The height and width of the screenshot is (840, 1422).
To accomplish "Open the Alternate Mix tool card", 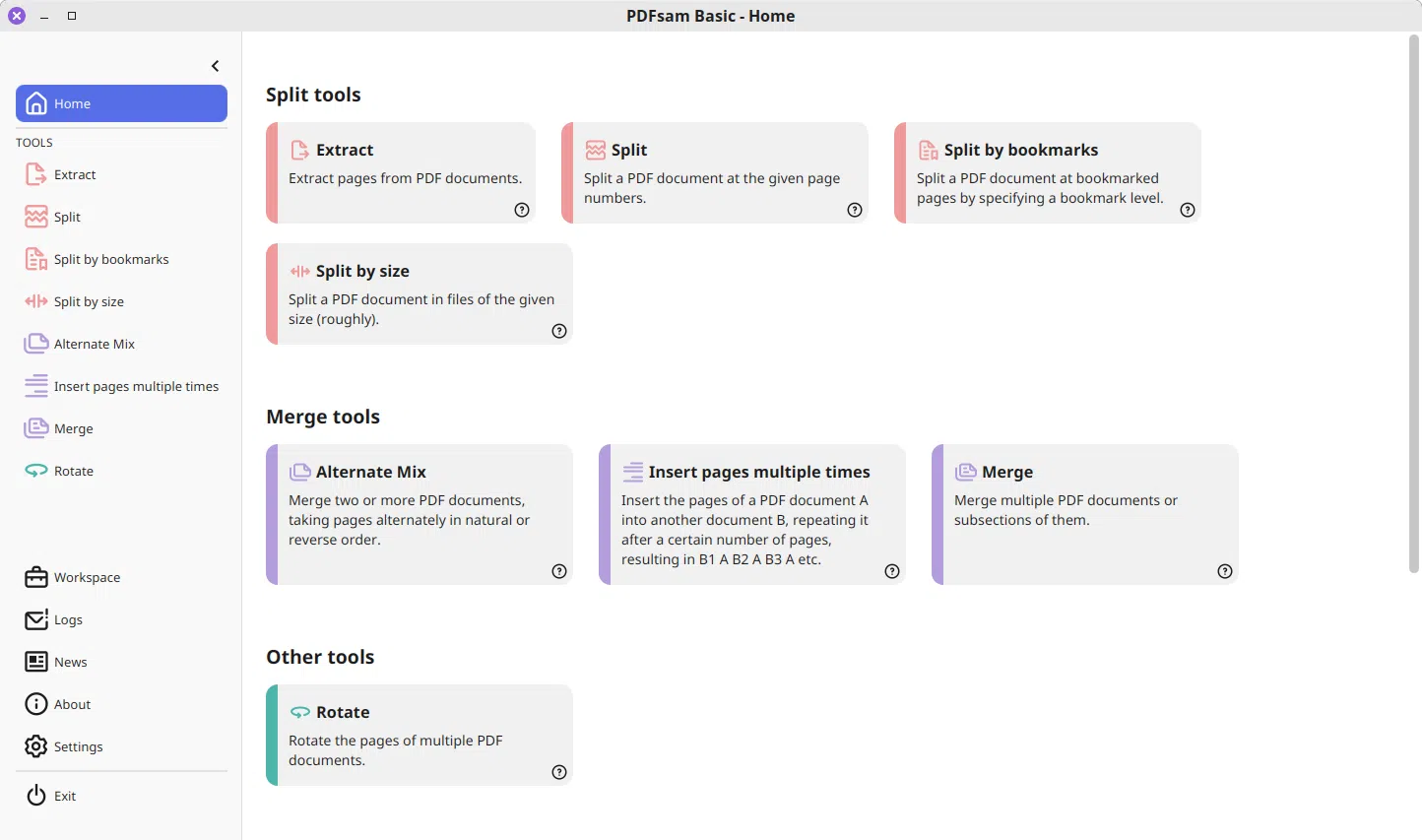I will (420, 514).
